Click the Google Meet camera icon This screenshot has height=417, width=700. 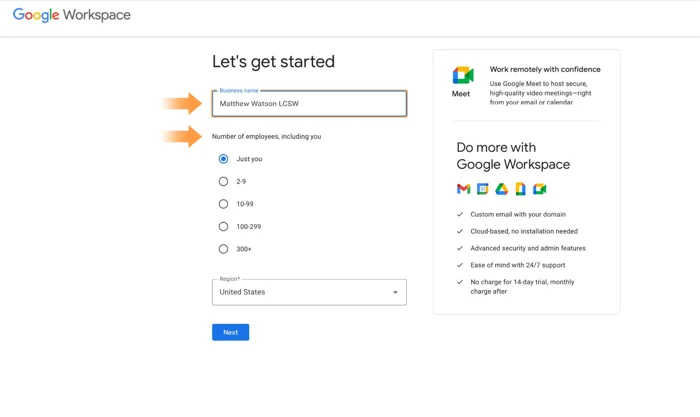[x=463, y=75]
